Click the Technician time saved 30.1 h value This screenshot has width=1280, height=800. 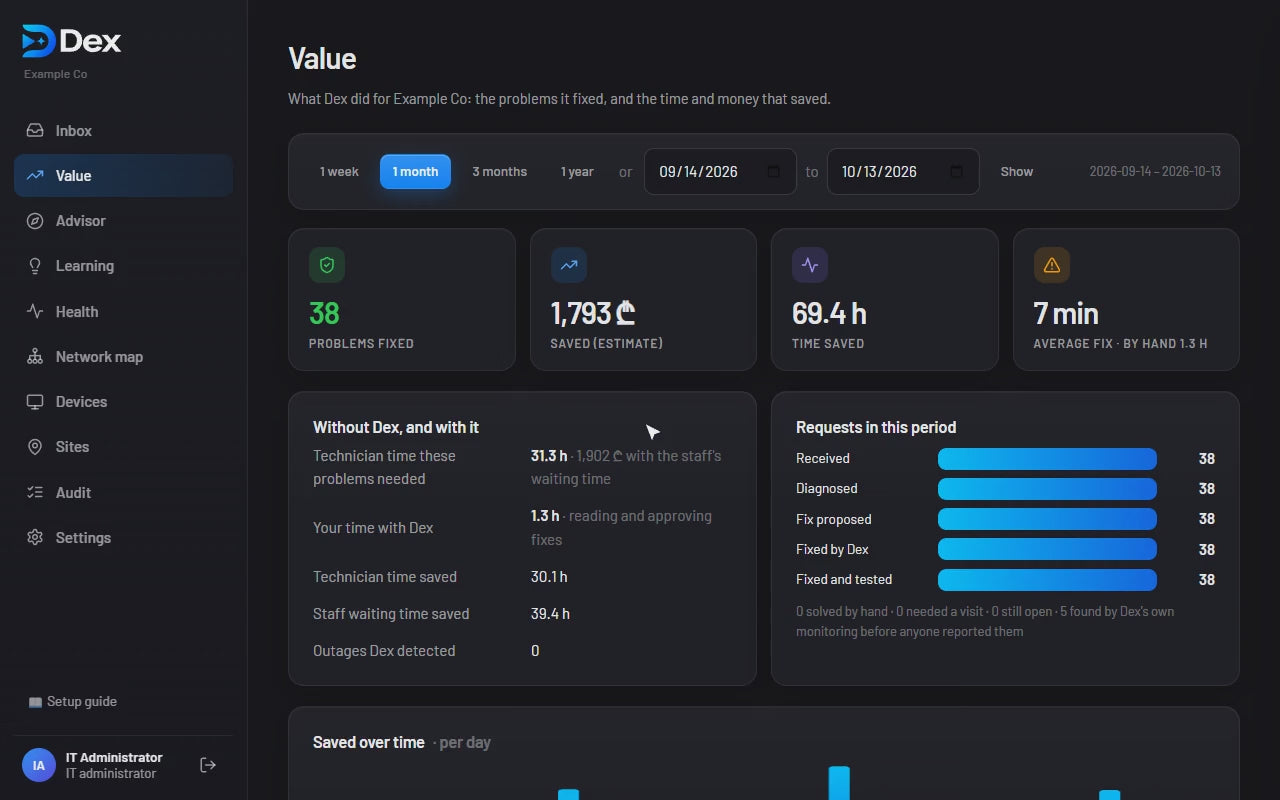[x=549, y=577]
